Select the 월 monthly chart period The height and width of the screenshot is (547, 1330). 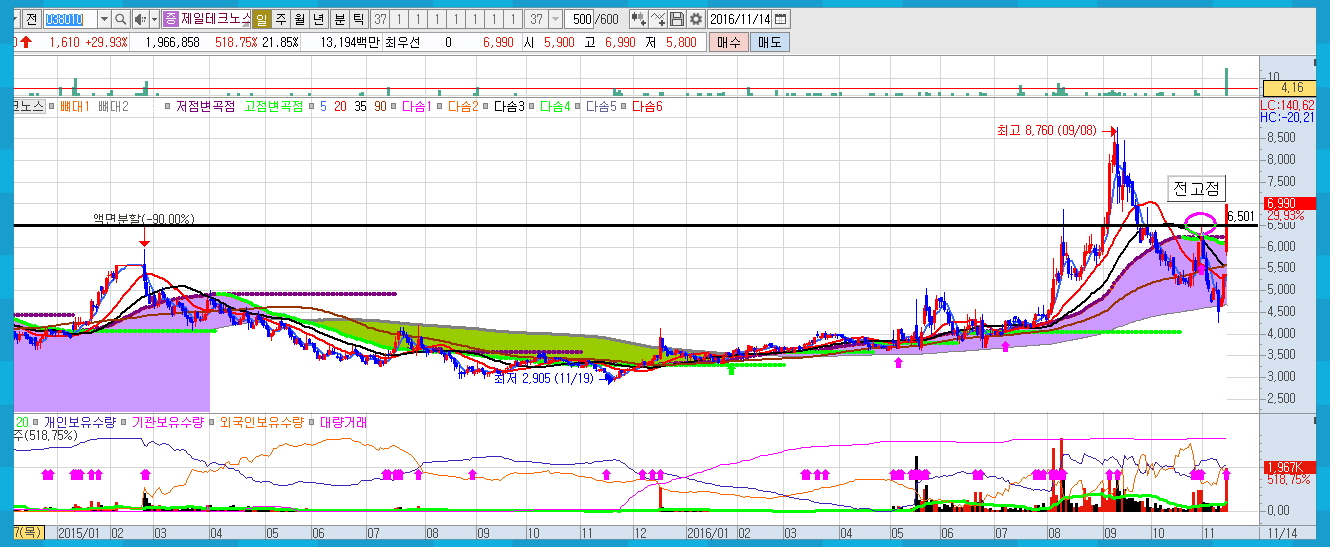(x=299, y=19)
